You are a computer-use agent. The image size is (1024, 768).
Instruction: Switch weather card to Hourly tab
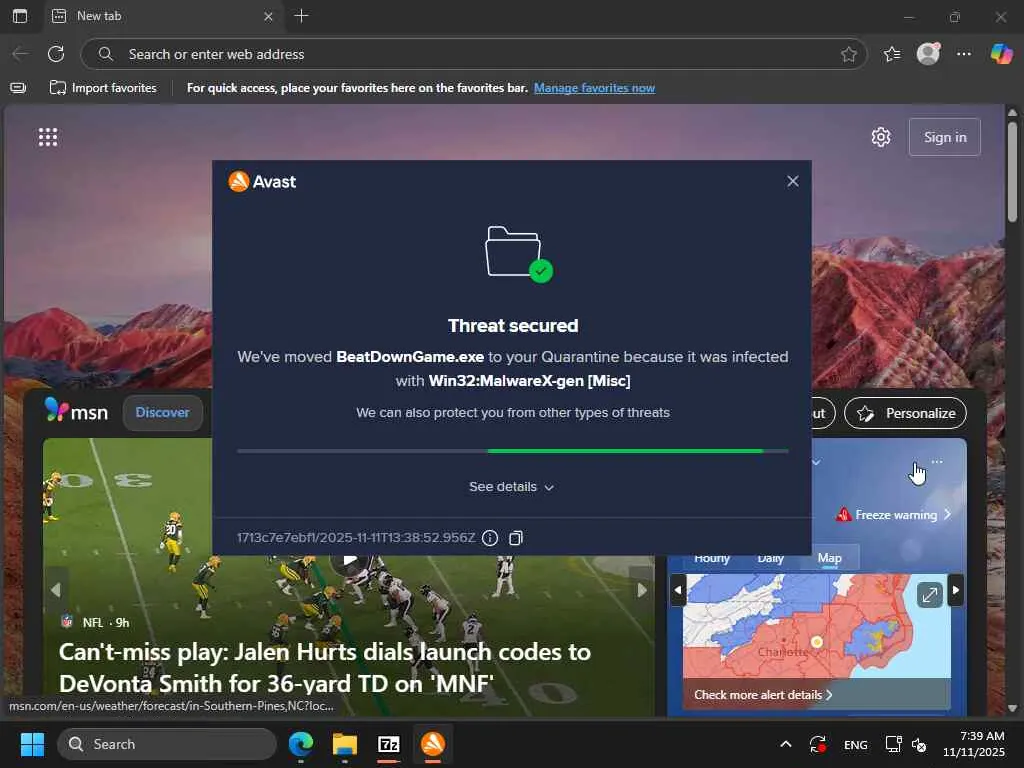tap(711, 559)
